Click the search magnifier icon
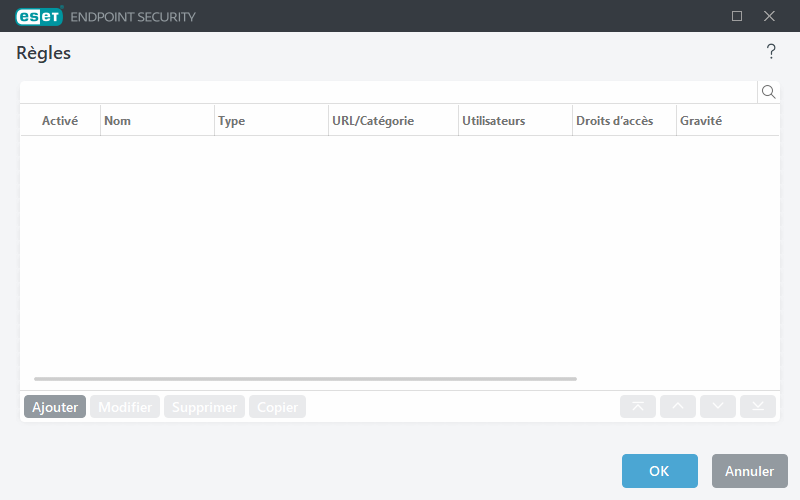The width and height of the screenshot is (800, 500). (x=769, y=92)
